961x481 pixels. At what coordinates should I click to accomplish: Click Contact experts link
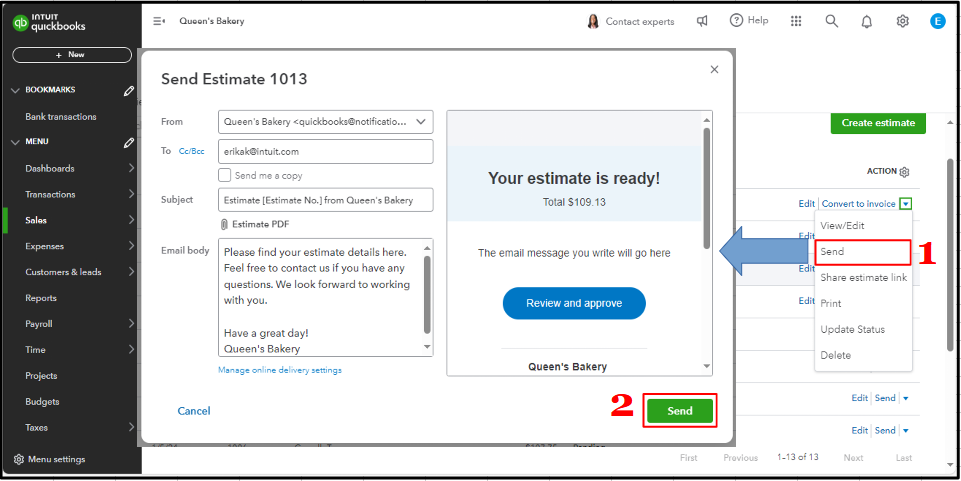[x=640, y=21]
